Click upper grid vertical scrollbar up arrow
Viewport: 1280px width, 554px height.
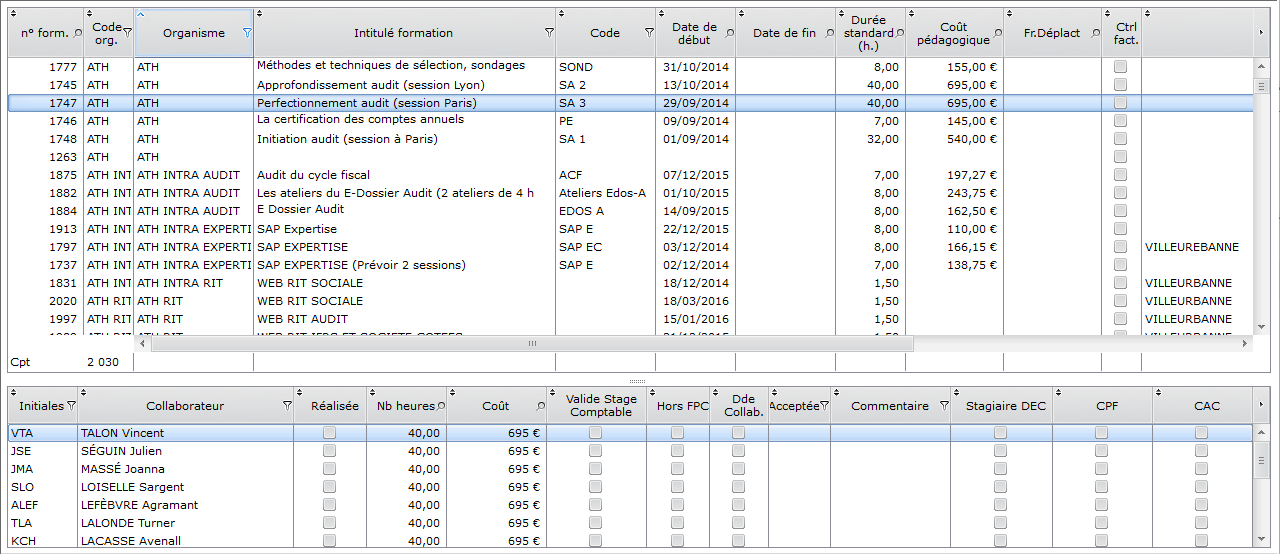tap(1261, 65)
